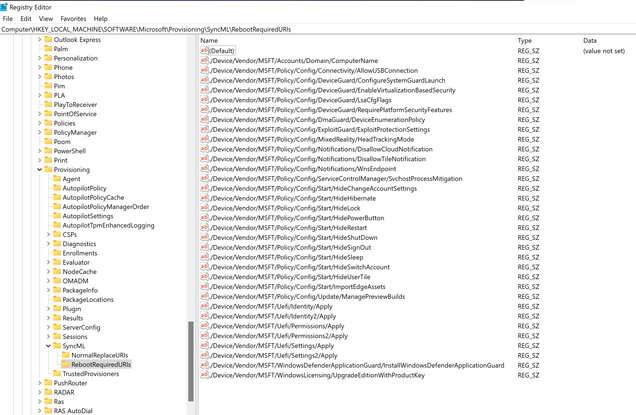Select the Uefi/Identity/Apply value name
This screenshot has height=415, width=636.
tap(271, 306)
